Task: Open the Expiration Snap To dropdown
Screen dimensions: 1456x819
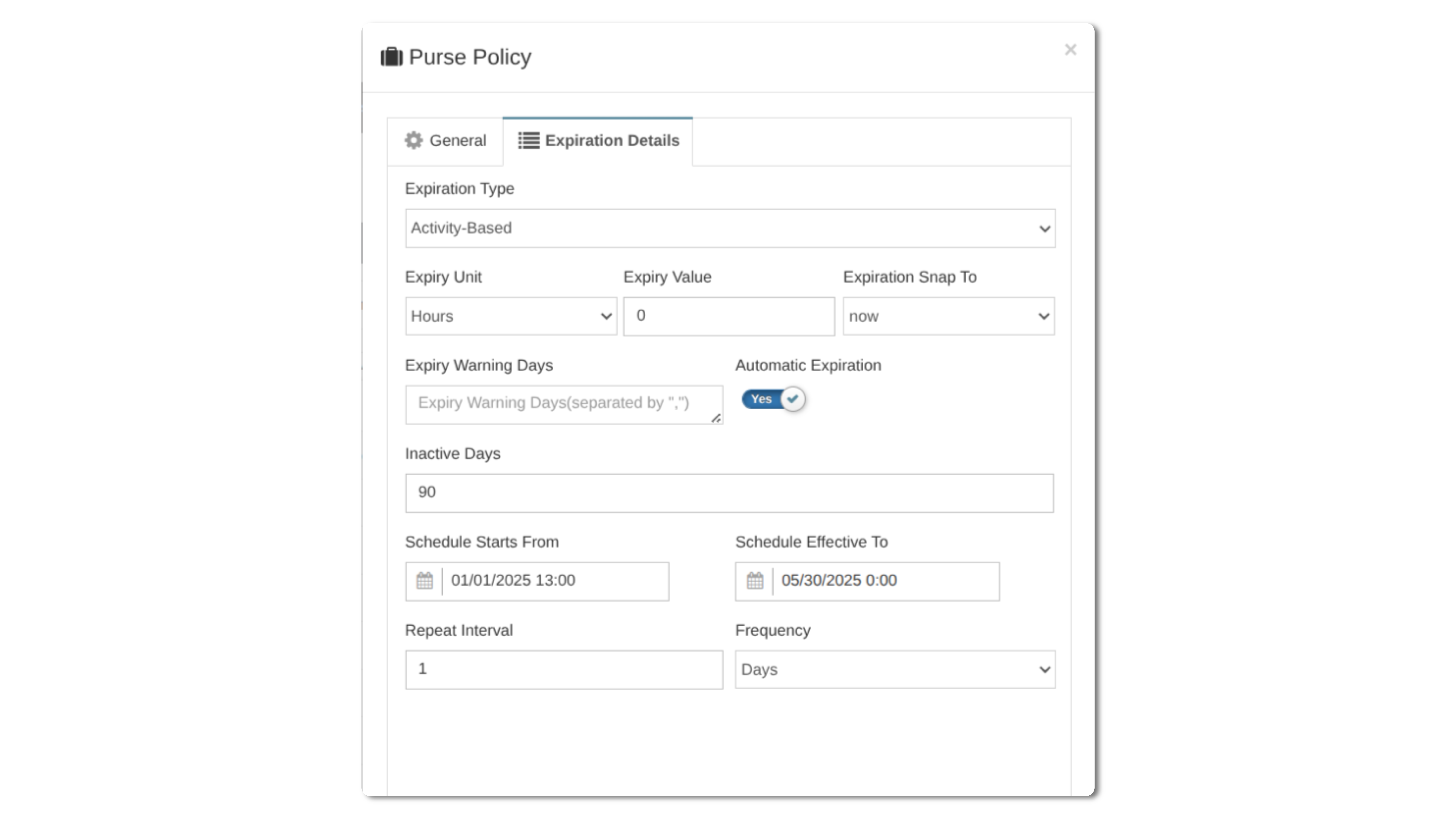Action: click(948, 316)
